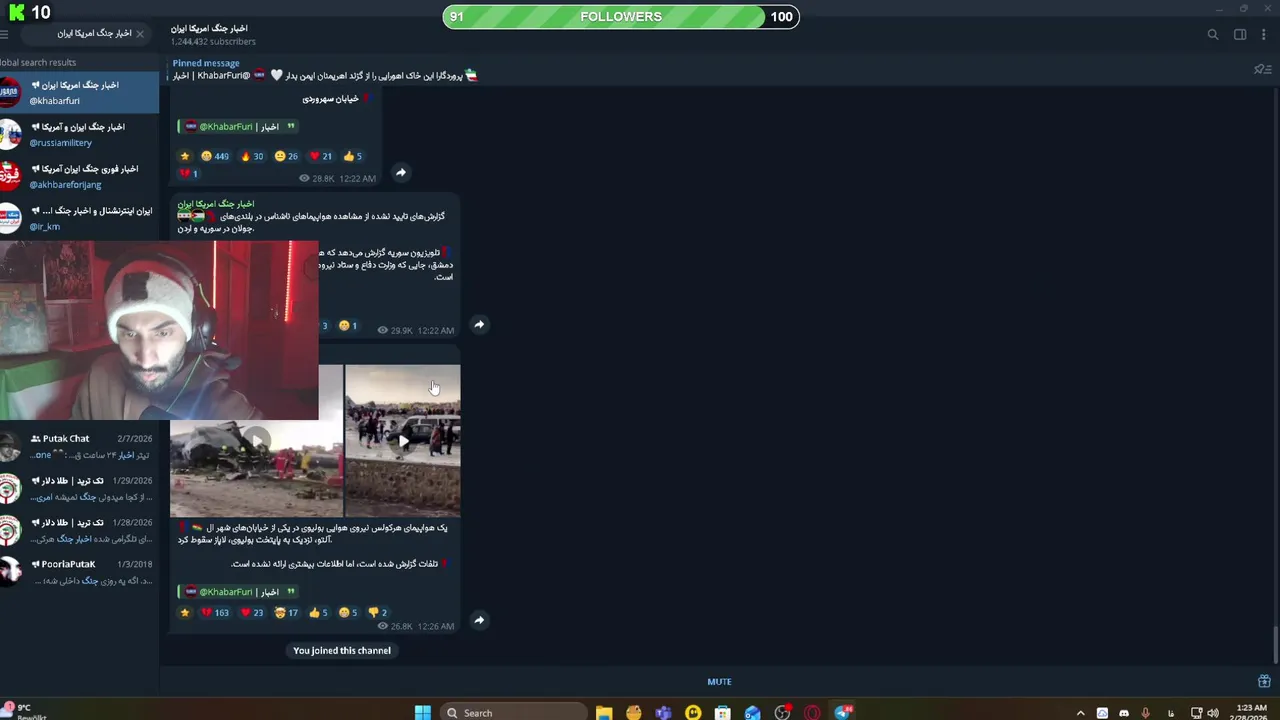This screenshot has width=1280, height=720.
Task: Toggle the star reaction on 28.8K-view message
Action: pos(184,156)
